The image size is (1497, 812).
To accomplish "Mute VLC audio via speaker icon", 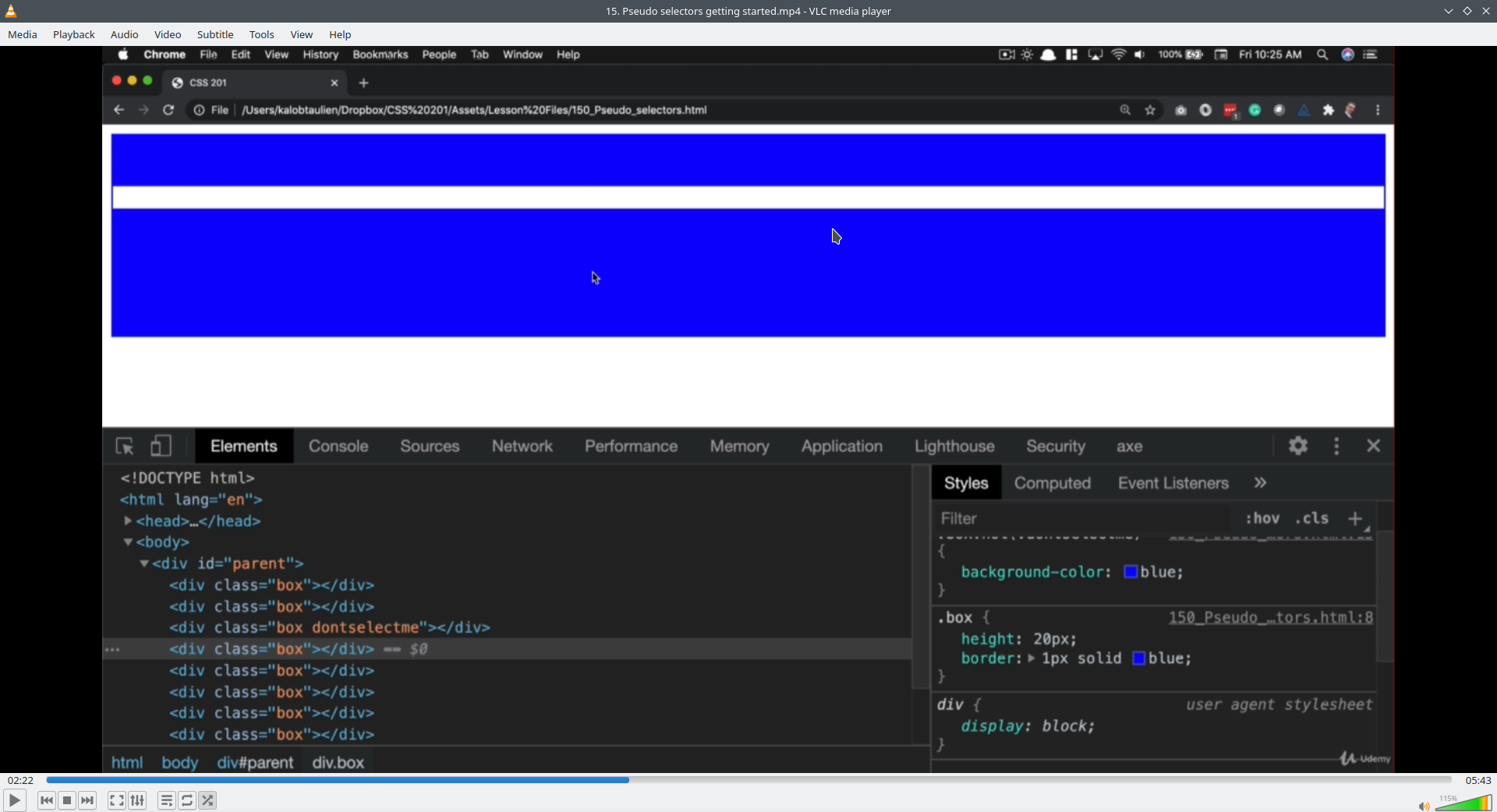I will [x=1424, y=806].
